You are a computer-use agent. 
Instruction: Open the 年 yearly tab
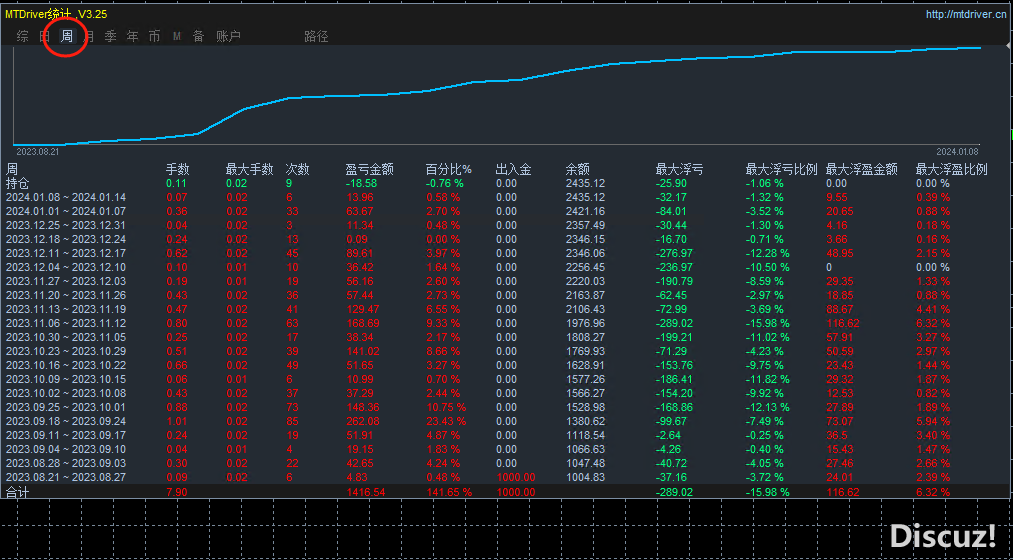click(x=132, y=37)
